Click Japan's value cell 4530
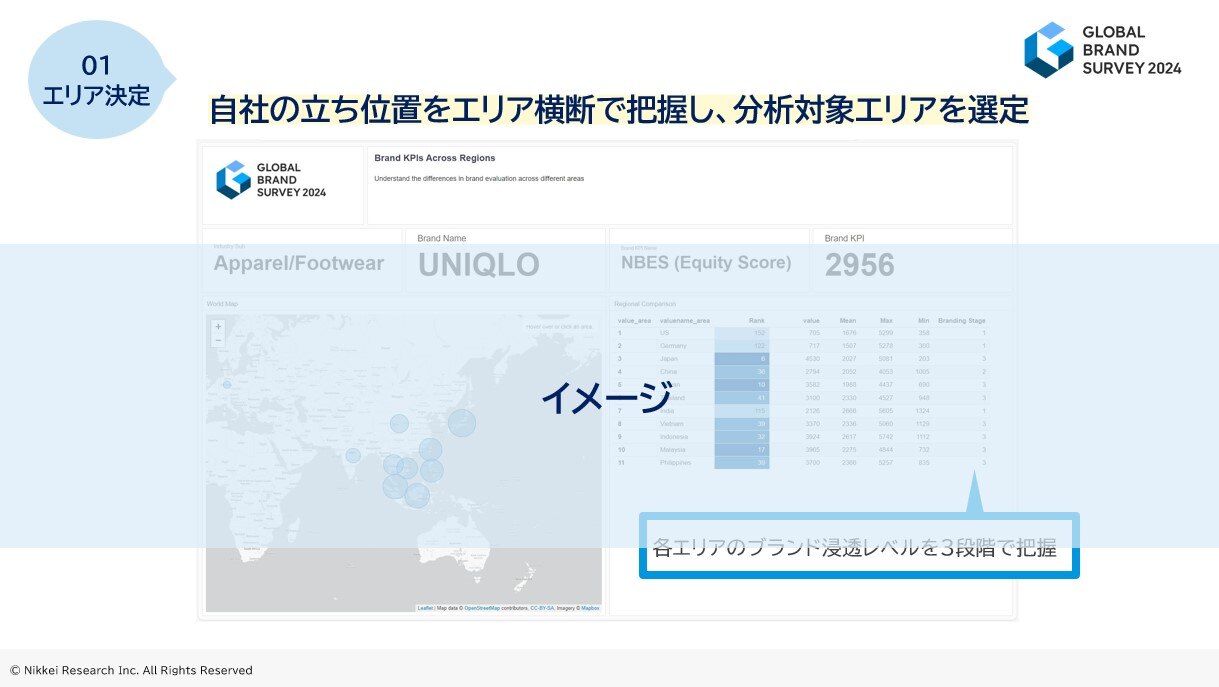Screen dimensions: 1219x687 [x=814, y=359]
